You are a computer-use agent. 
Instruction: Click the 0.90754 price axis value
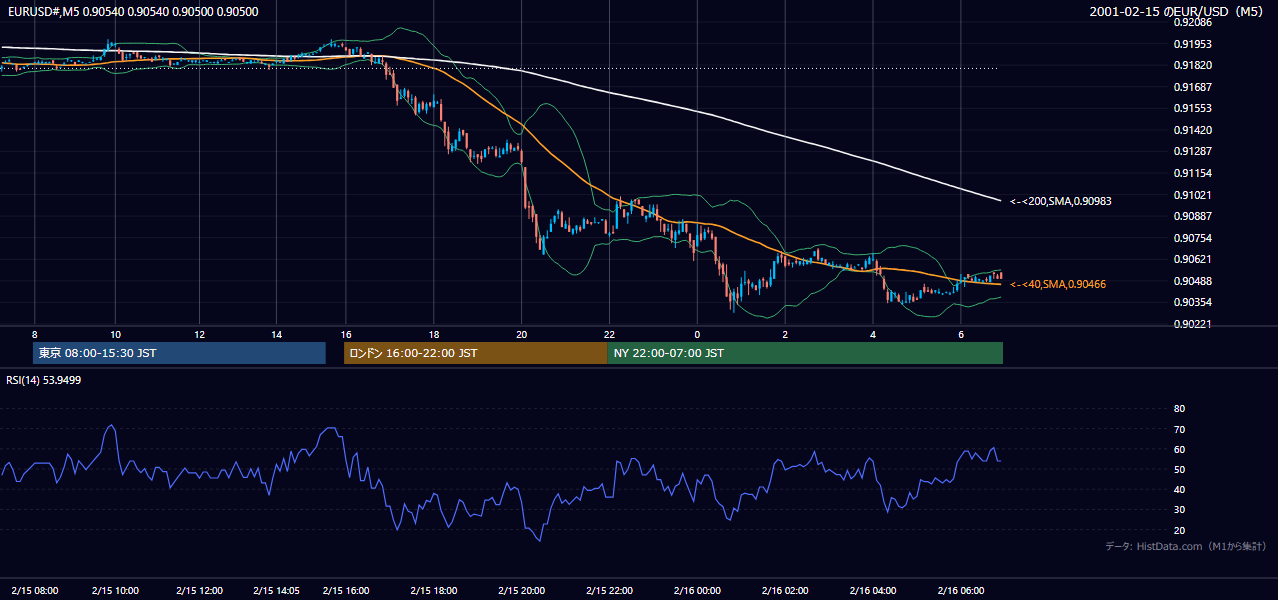[x=1192, y=238]
